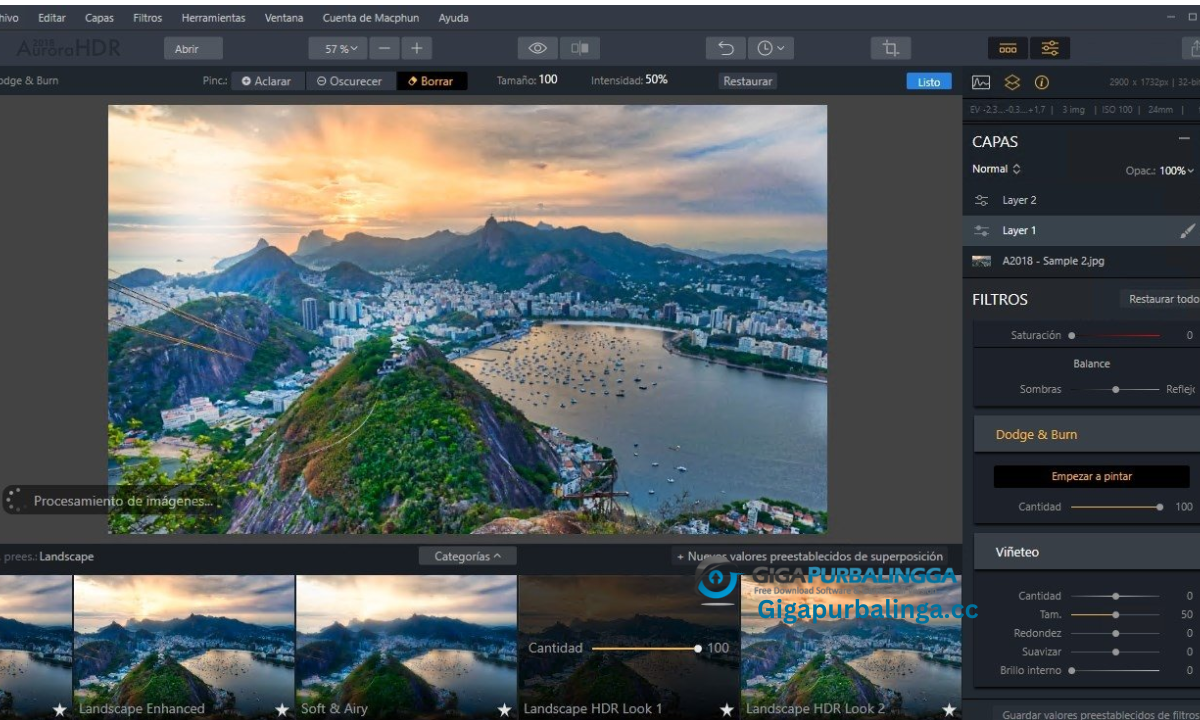Screen dimensions: 1200x720
Task: Click the undo arrow icon
Action: 726,48
